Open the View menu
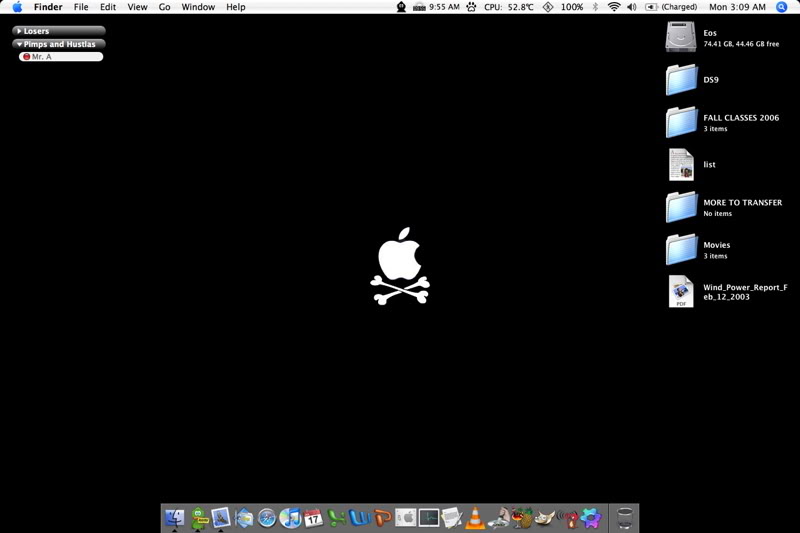800x533 pixels. point(137,7)
